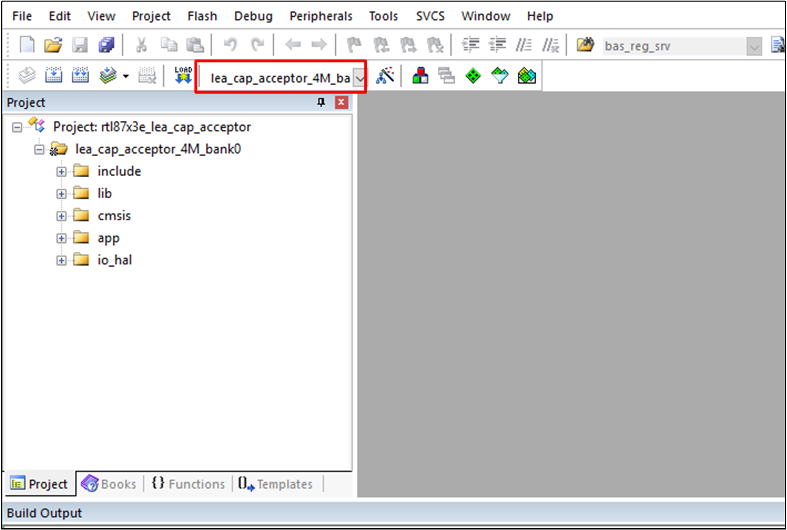This screenshot has height=530, width=787.
Task: Open the Pack Installer icon
Action: point(527,76)
